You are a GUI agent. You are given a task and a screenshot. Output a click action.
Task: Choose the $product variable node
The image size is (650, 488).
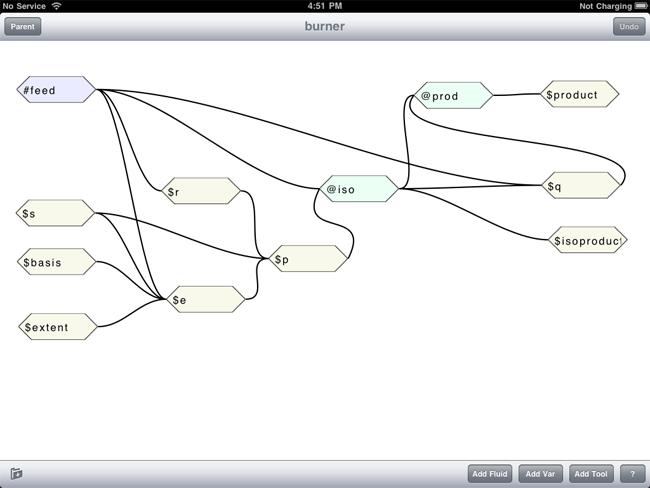(x=580, y=95)
